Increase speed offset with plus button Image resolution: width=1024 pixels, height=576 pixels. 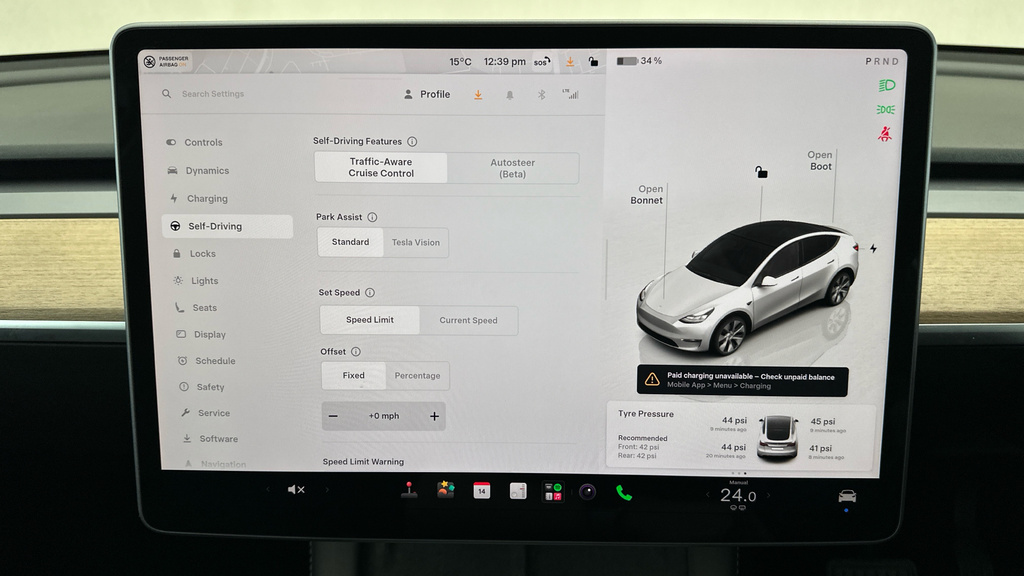point(434,416)
